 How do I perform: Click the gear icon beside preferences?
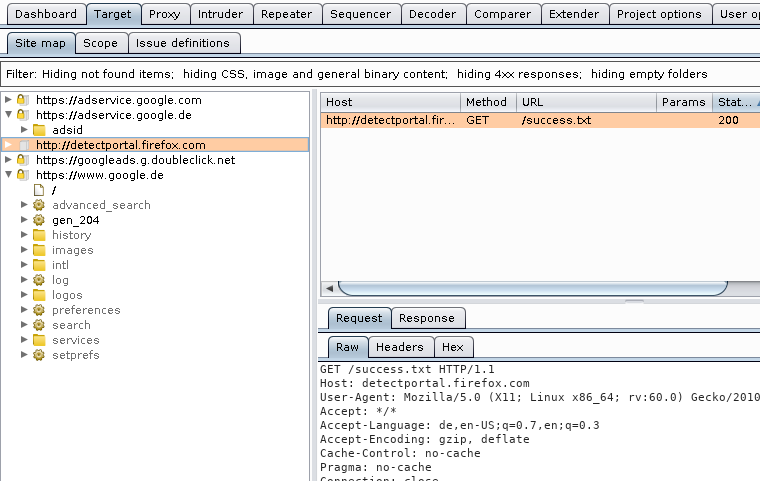click(x=39, y=310)
